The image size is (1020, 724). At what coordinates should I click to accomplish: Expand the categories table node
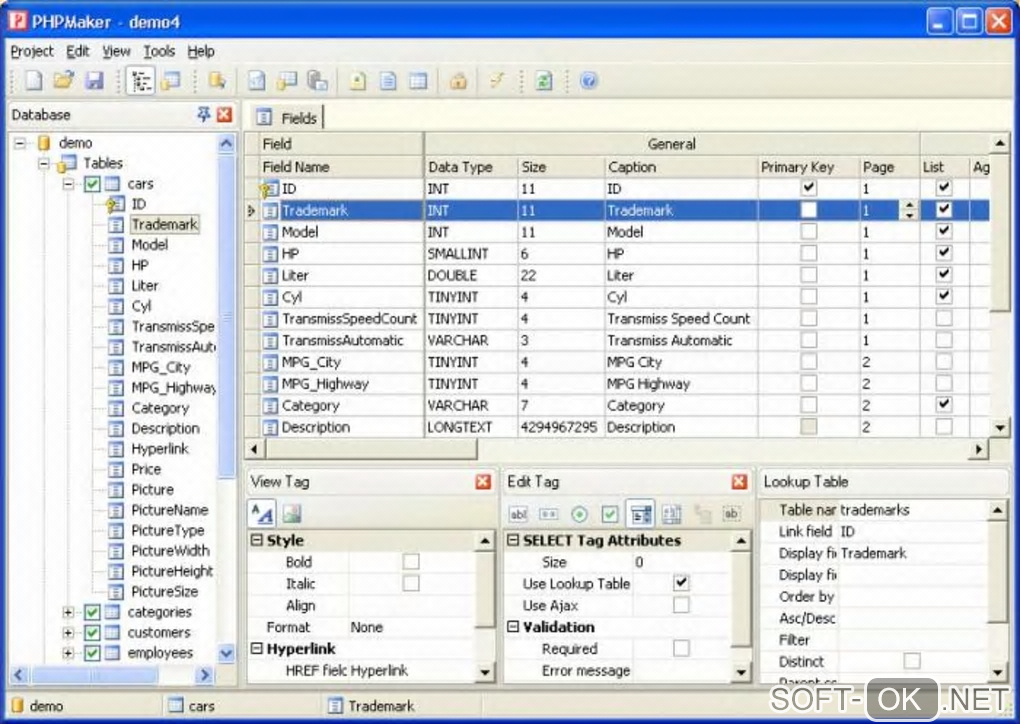pyautogui.click(x=68, y=612)
